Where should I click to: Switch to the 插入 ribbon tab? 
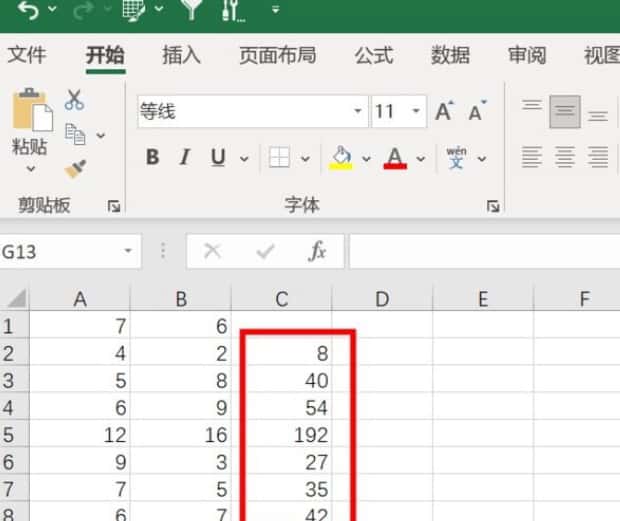tap(181, 56)
